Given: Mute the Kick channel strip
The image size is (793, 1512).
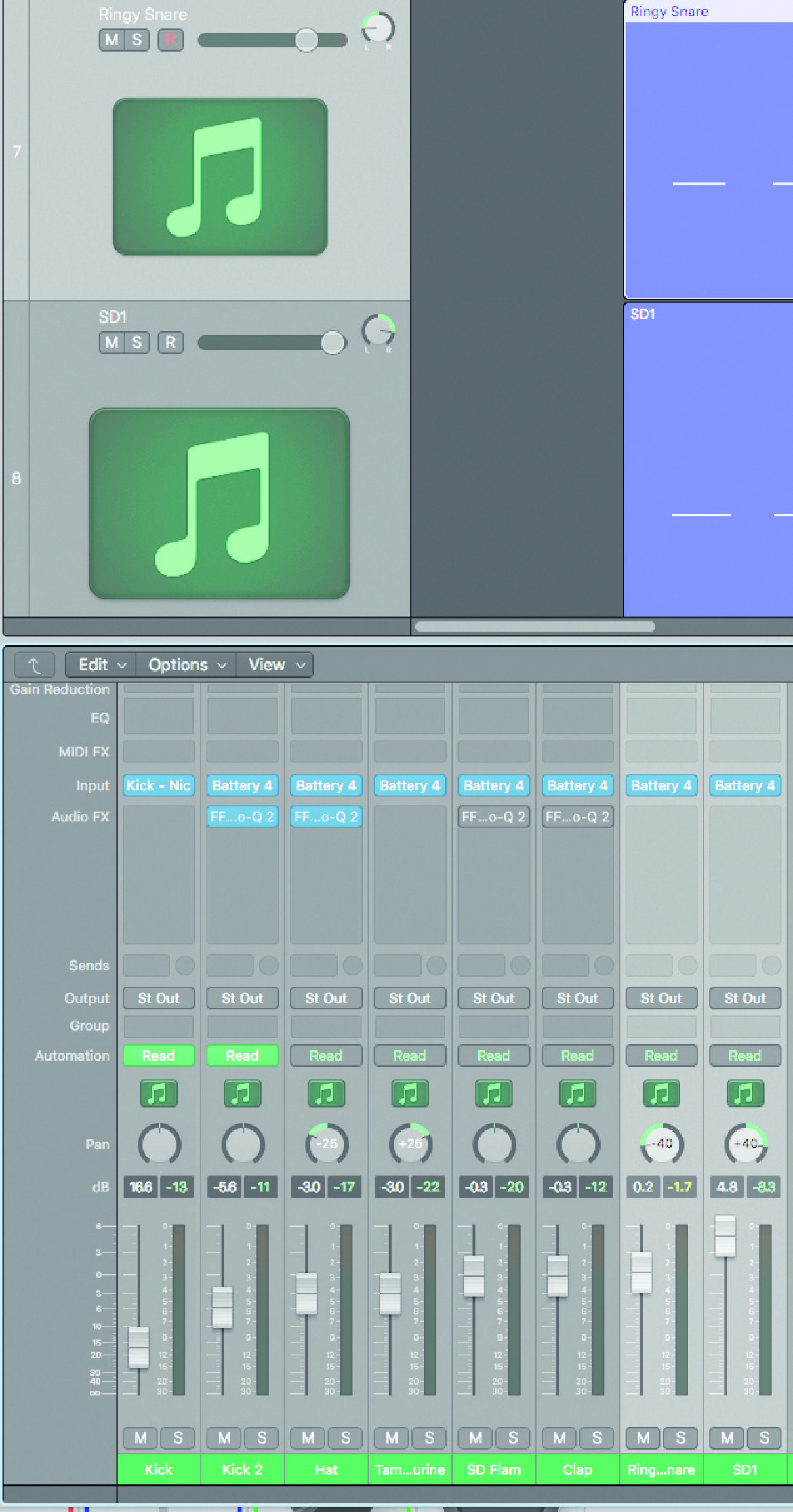Looking at the screenshot, I should (x=140, y=1437).
